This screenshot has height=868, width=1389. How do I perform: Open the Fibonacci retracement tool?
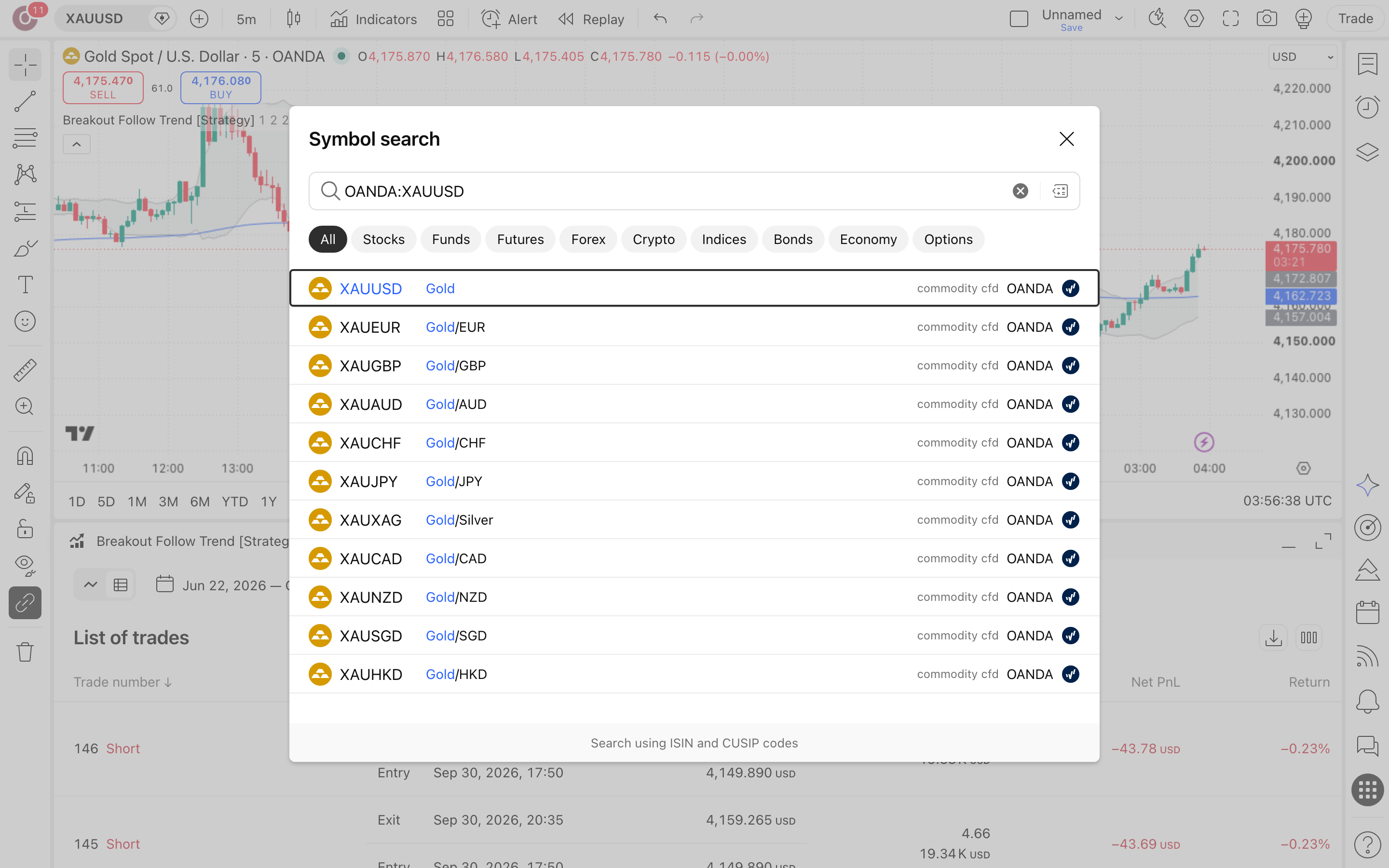[25, 138]
